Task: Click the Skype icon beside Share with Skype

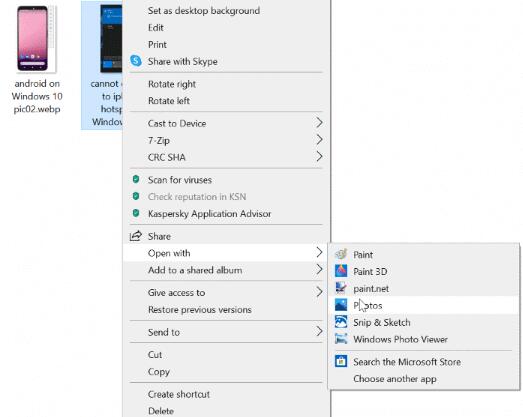Action: pos(136,61)
